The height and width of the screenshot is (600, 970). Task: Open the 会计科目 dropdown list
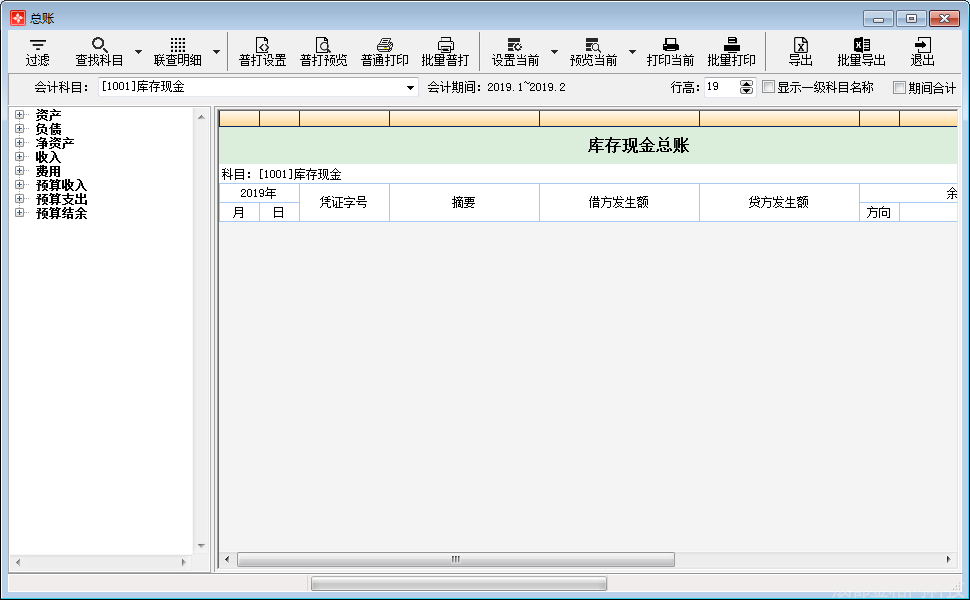tap(410, 88)
